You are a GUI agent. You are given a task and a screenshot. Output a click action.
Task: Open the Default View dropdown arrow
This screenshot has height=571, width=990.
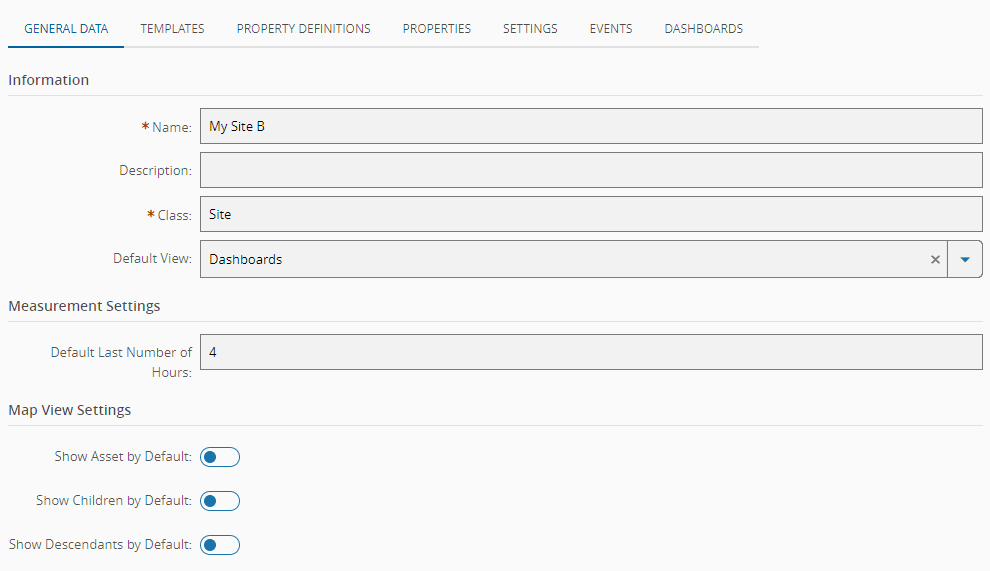(x=965, y=259)
